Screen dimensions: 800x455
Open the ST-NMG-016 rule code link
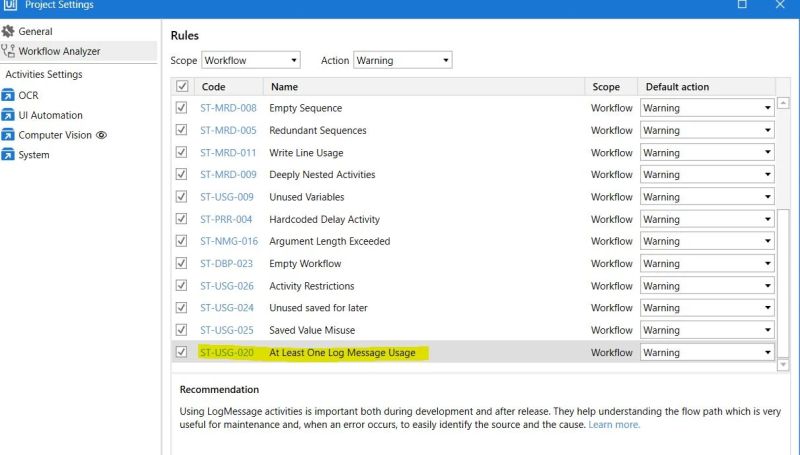coord(229,241)
